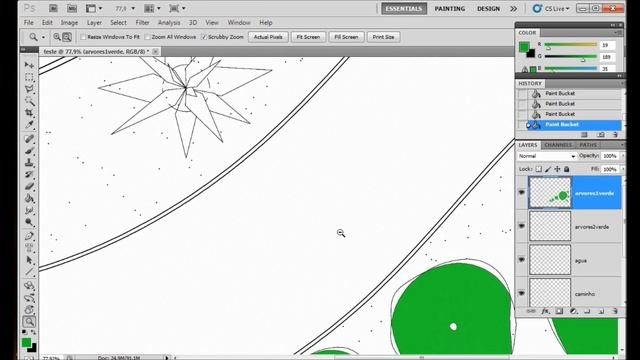Select the Eraser tool
The width and height of the screenshot is (640, 360).
point(29,186)
